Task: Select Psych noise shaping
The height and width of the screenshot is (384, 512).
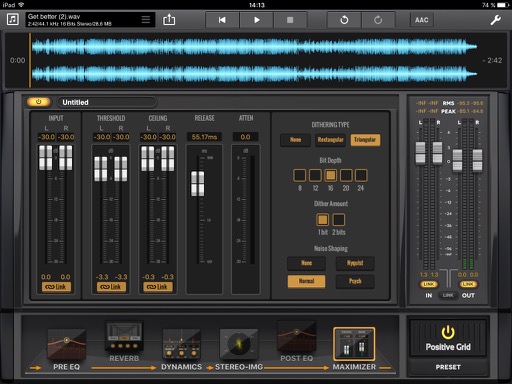Action: [x=355, y=281]
